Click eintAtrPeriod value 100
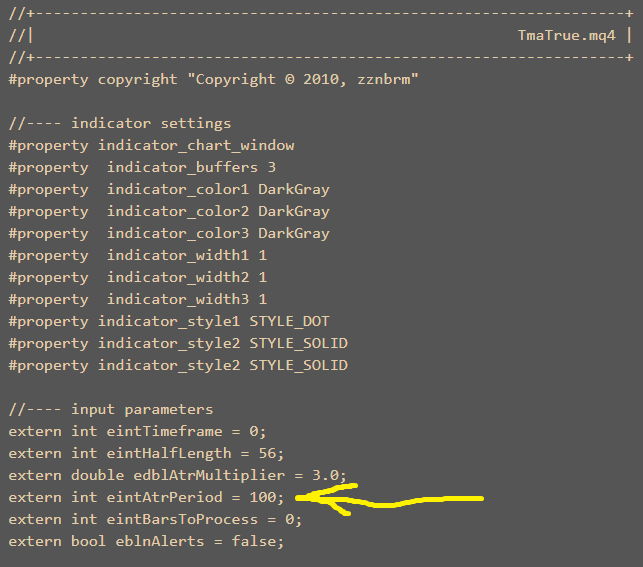Image resolution: width=643 pixels, height=567 pixels. click(x=263, y=497)
